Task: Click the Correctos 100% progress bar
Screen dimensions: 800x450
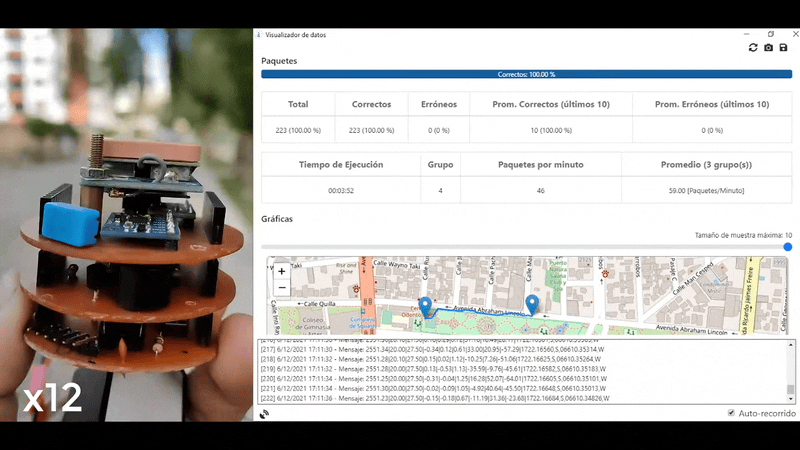Action: pos(527,74)
